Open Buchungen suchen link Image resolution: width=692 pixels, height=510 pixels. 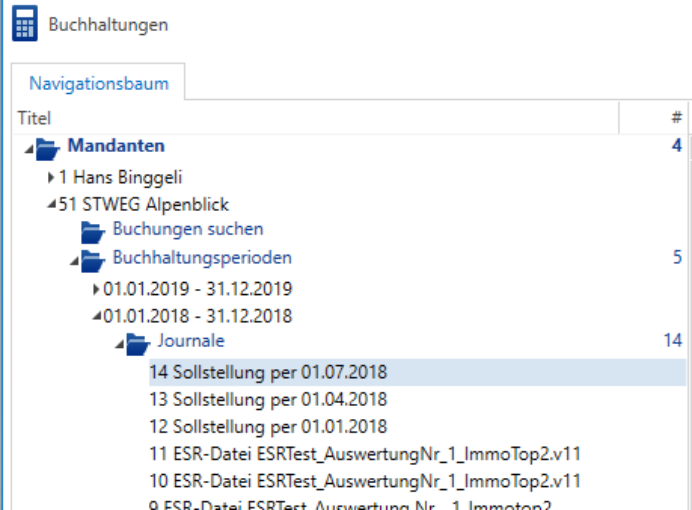pos(188,229)
